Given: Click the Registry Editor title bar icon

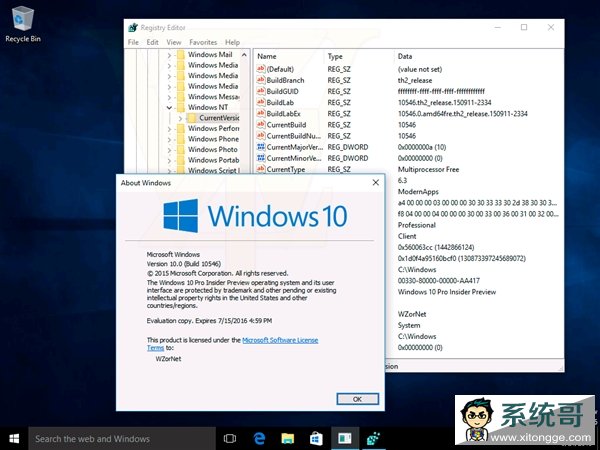Looking at the screenshot, I should (x=133, y=28).
